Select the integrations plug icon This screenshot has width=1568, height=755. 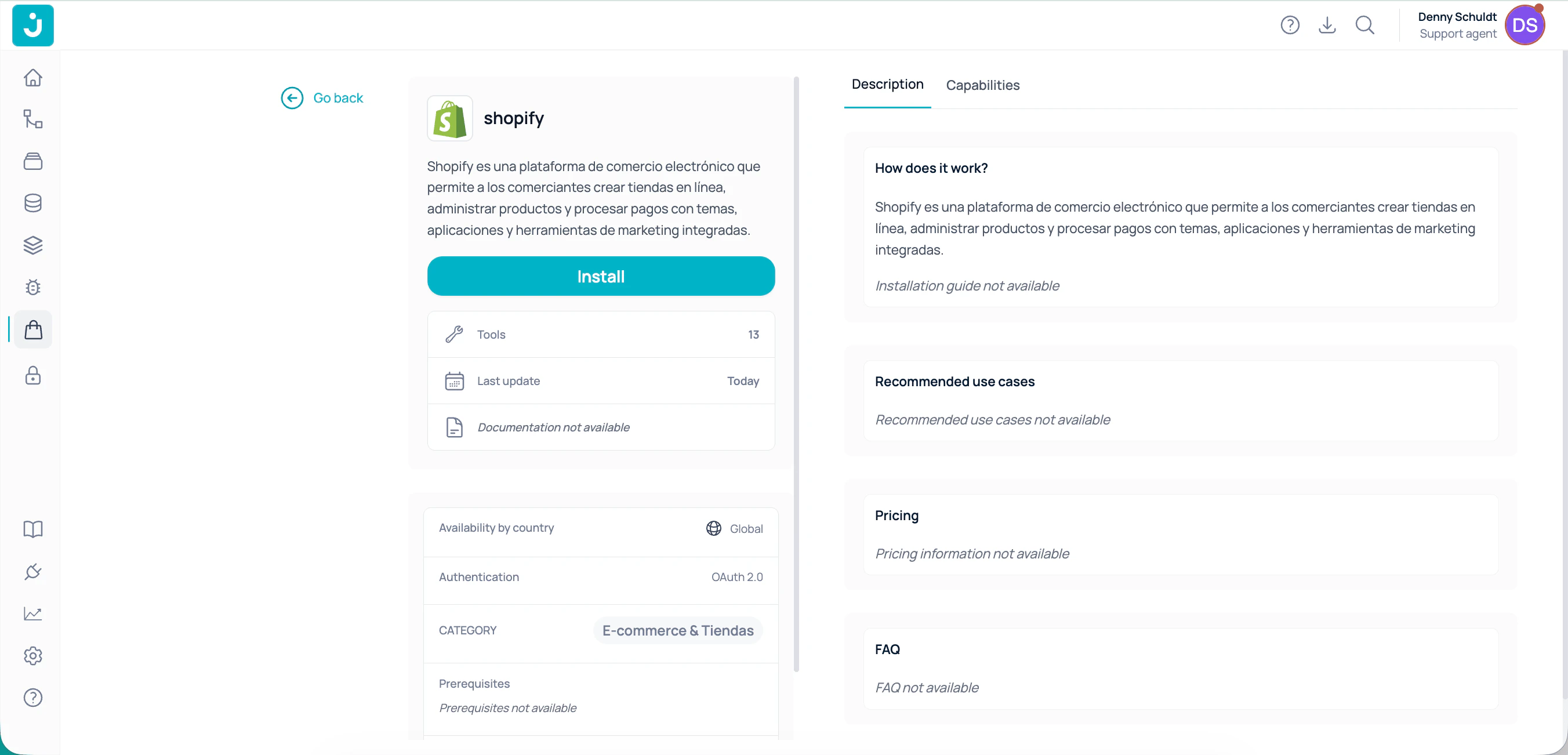coord(33,571)
